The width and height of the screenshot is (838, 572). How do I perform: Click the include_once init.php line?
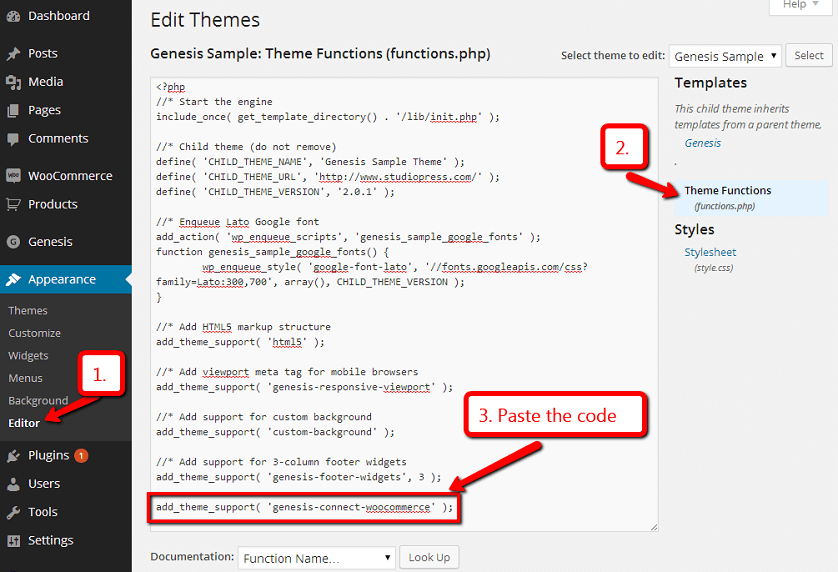tap(328, 117)
